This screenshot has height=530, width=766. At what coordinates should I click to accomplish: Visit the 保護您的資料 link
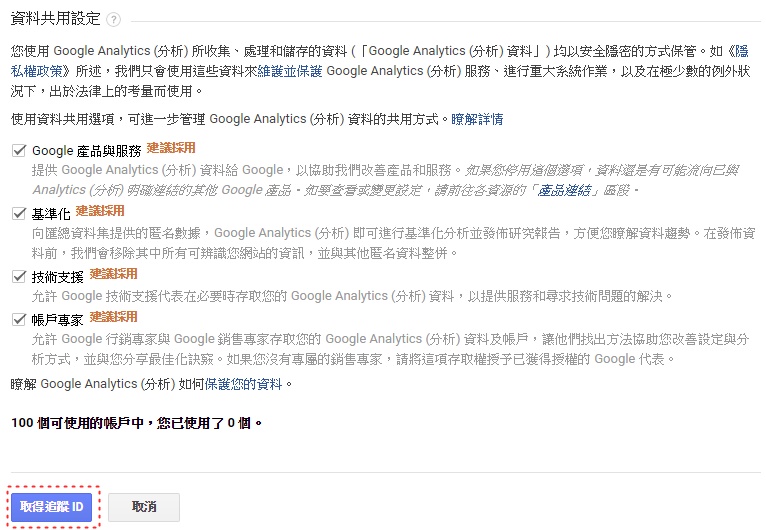(x=243, y=384)
